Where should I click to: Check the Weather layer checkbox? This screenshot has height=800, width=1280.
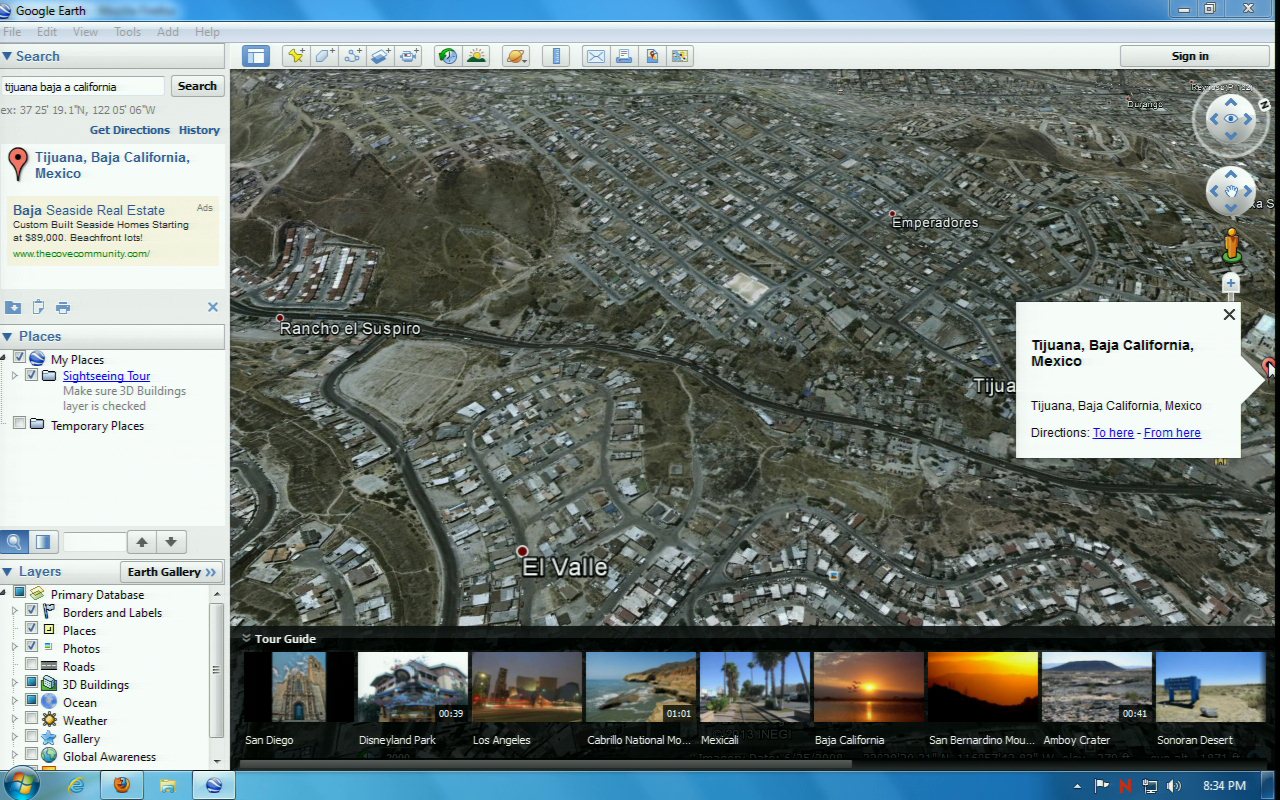[x=32, y=720]
